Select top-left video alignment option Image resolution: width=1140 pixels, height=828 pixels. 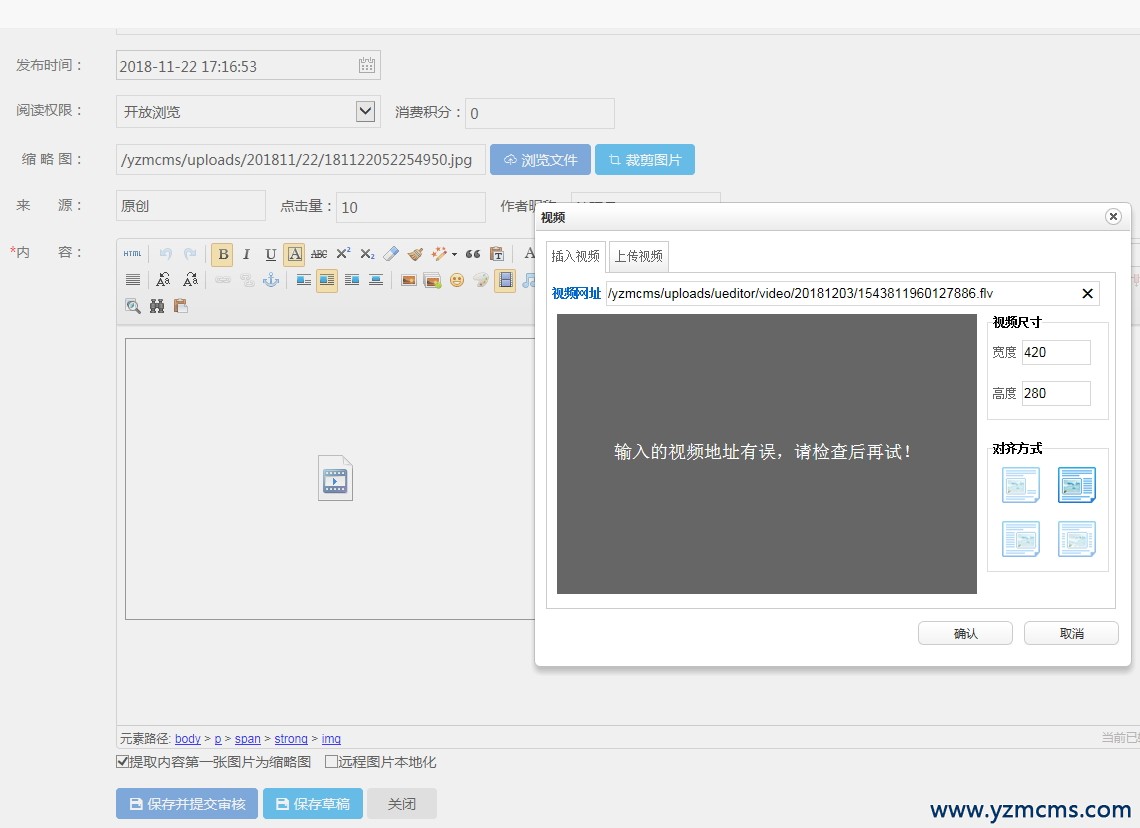tap(1021, 485)
